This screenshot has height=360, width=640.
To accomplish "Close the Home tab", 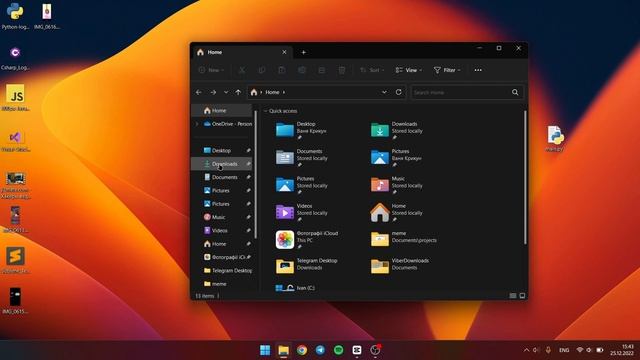I will [x=284, y=52].
